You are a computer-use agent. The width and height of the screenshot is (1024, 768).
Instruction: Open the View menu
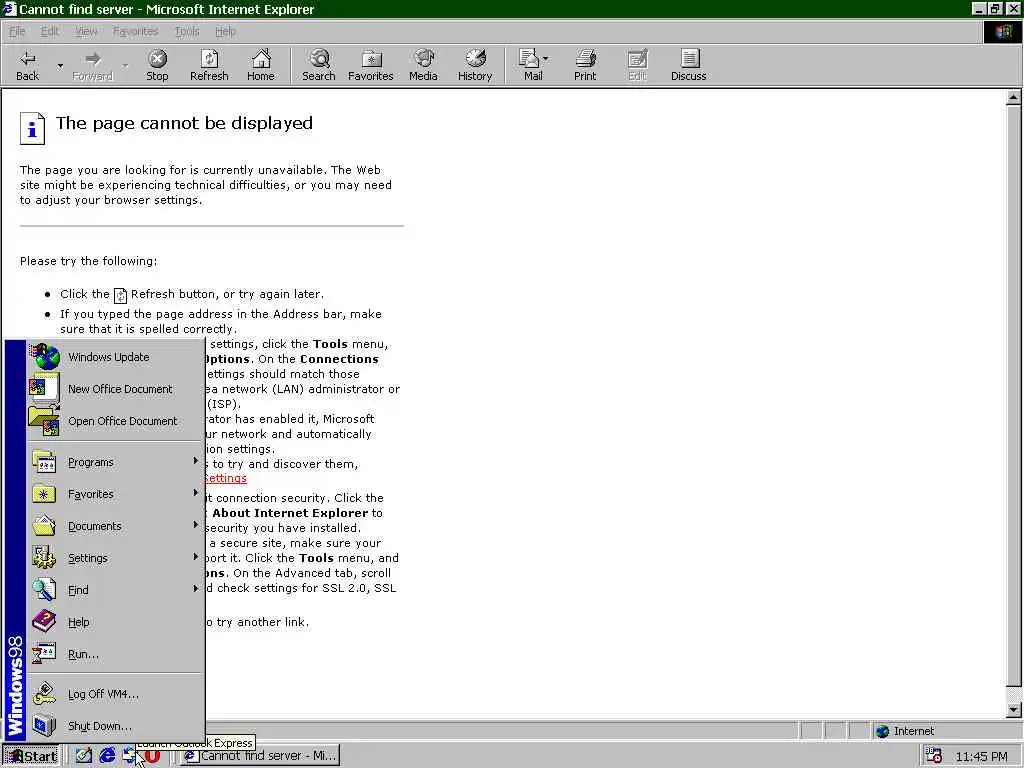(x=86, y=31)
